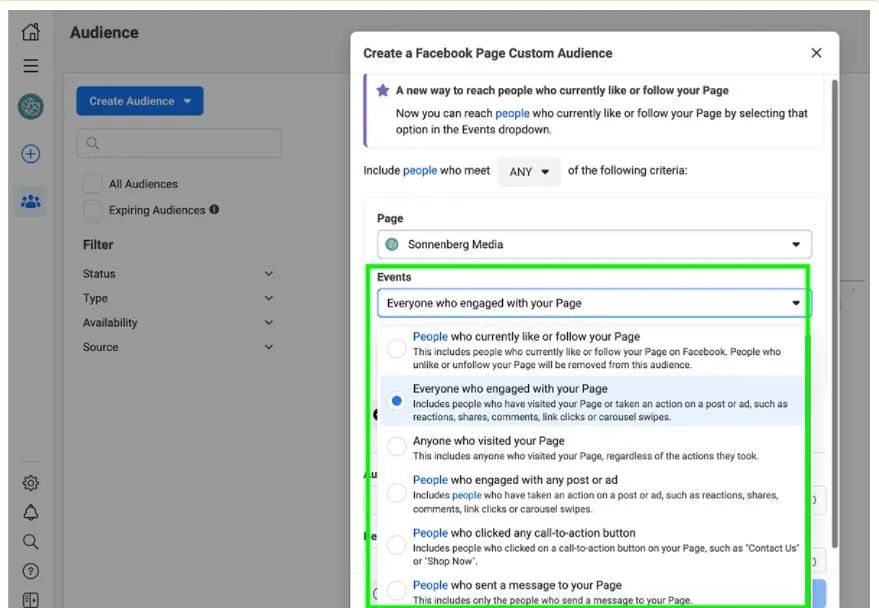Open notifications bell icon

[31, 512]
